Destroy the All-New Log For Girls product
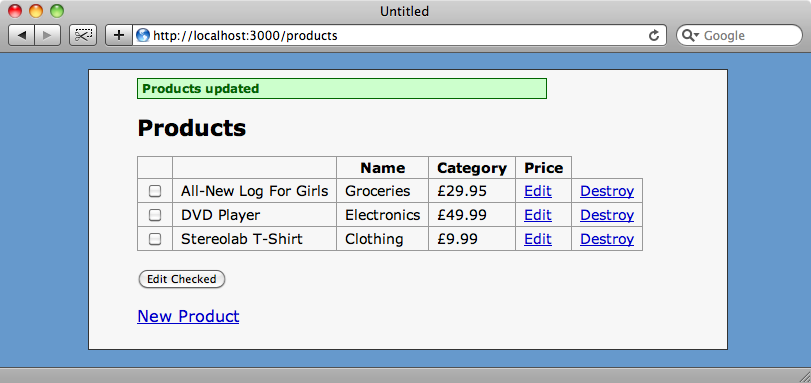 [607, 191]
